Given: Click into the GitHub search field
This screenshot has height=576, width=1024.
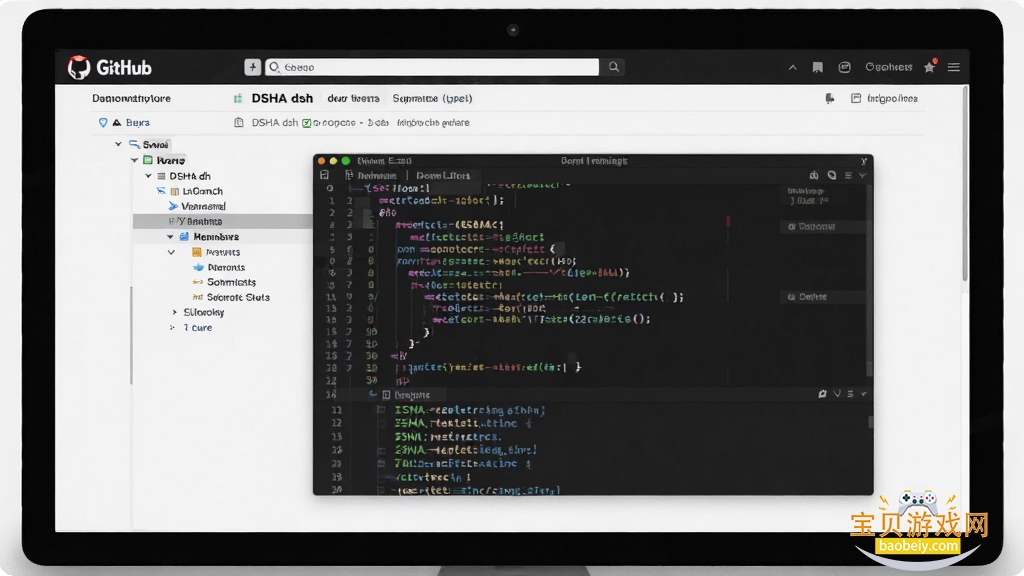Looking at the screenshot, I should pos(432,67).
